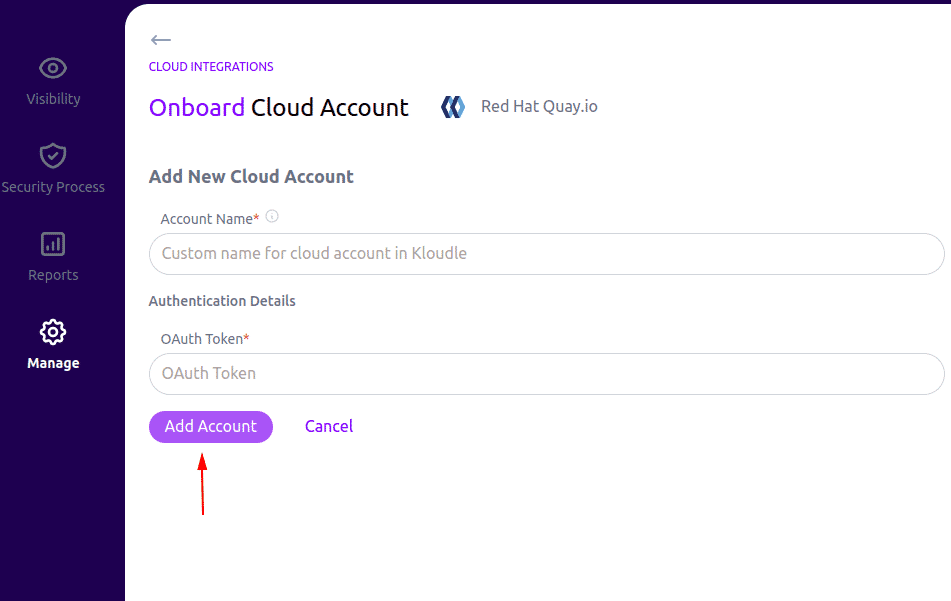Focus the OAuth Token input field

tap(546, 373)
